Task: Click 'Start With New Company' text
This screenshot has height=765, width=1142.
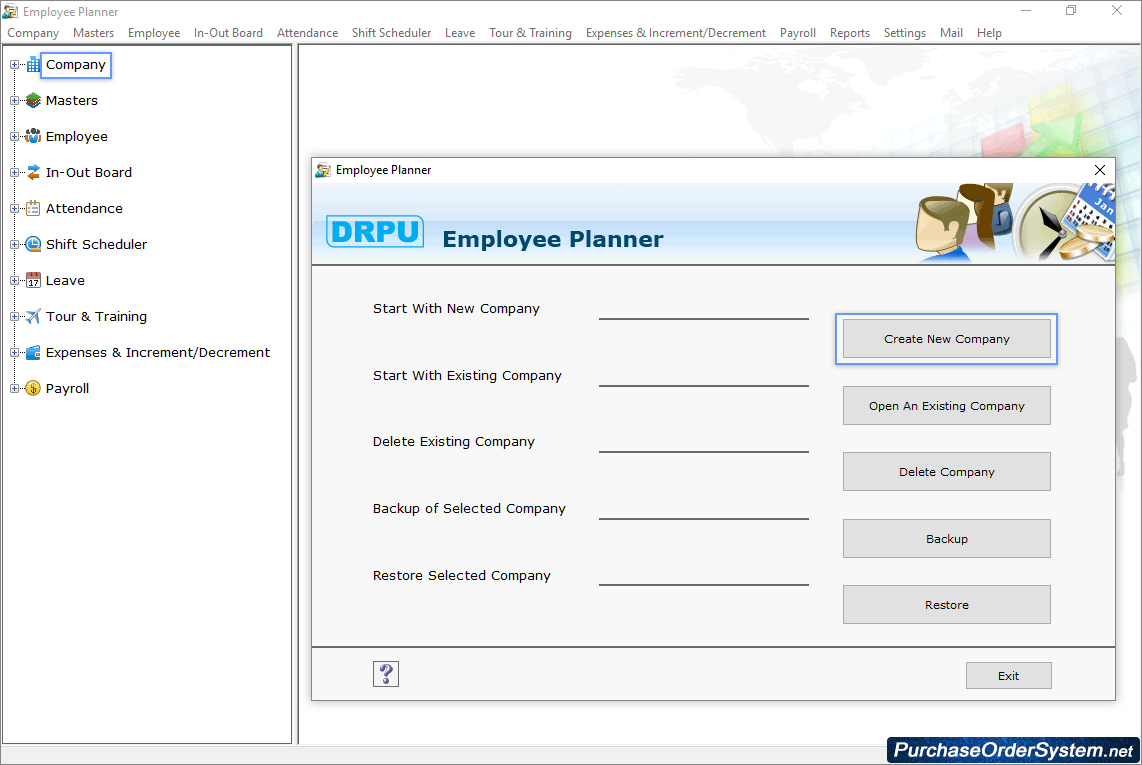Action: 456,309
